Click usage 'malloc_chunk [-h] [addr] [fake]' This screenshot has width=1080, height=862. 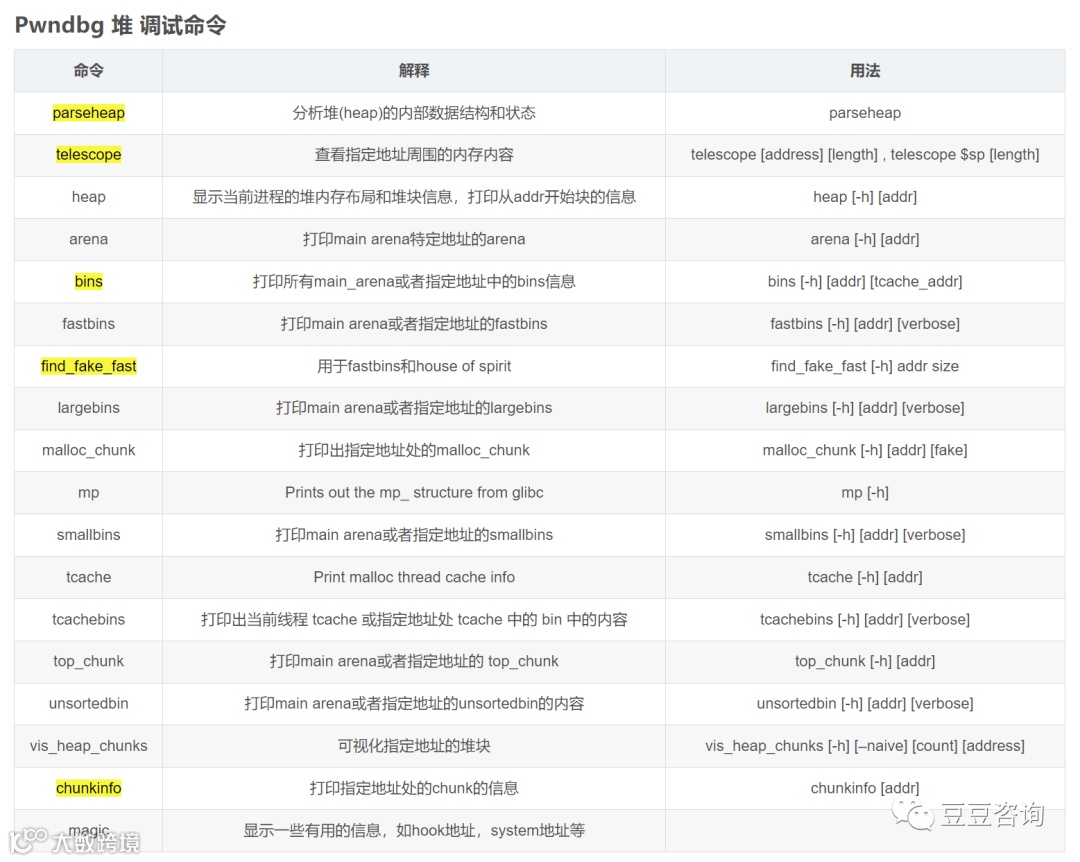click(864, 451)
